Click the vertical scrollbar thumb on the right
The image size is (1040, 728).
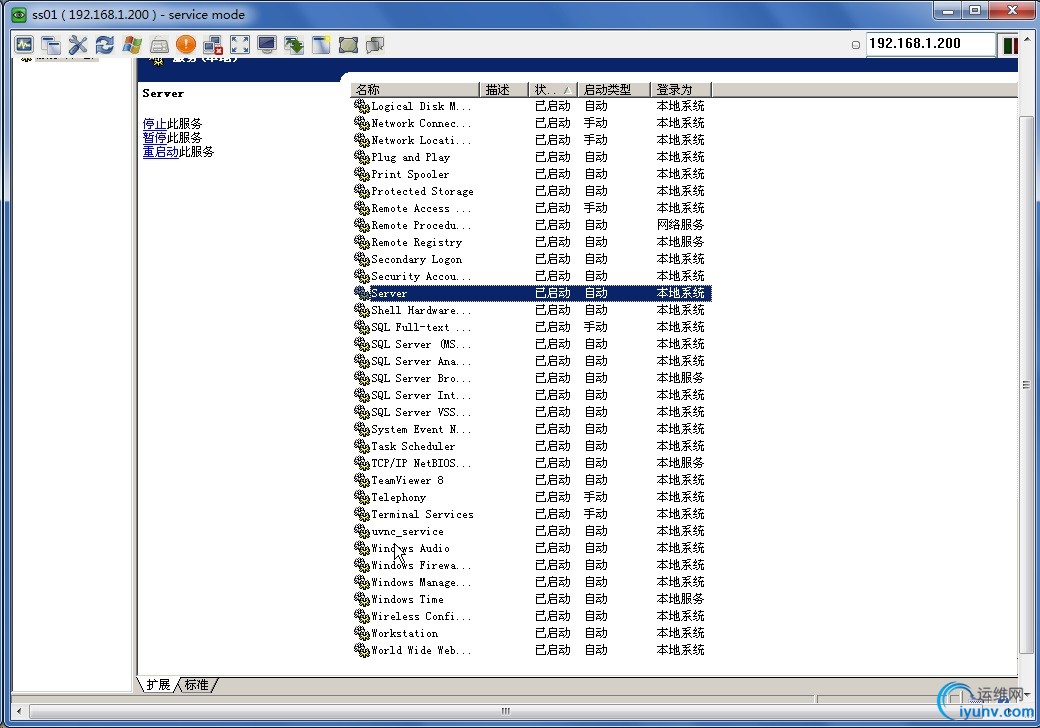[x=1025, y=384]
